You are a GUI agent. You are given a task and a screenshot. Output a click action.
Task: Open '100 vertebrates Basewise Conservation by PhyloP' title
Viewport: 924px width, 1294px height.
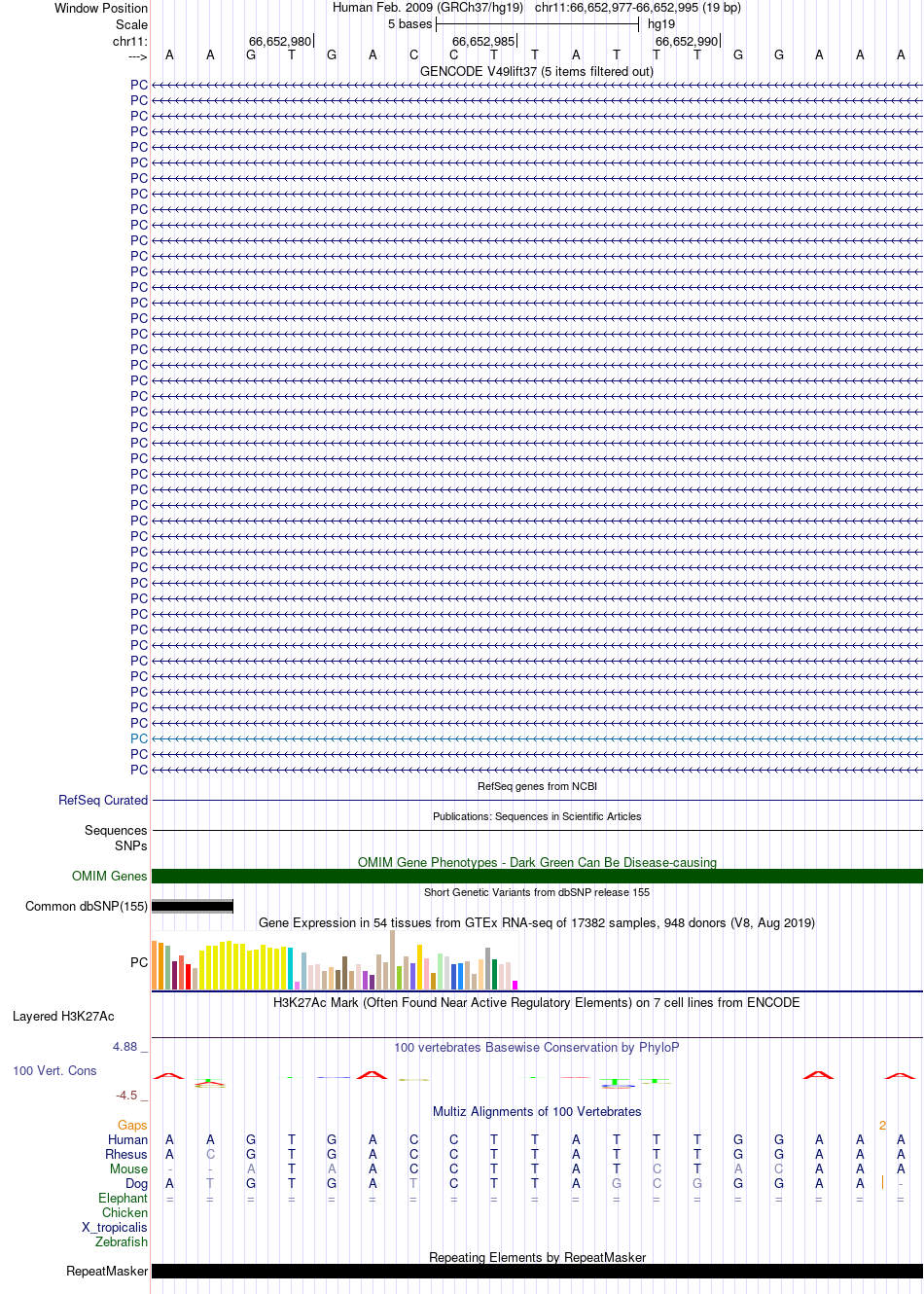point(537,1047)
